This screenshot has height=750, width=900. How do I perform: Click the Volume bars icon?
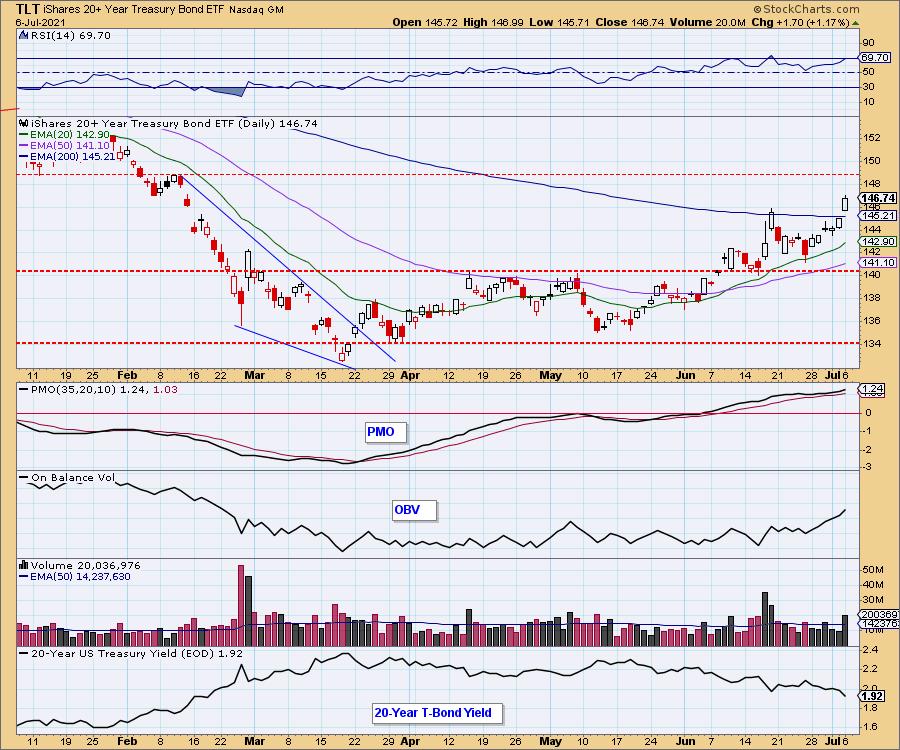pos(24,566)
